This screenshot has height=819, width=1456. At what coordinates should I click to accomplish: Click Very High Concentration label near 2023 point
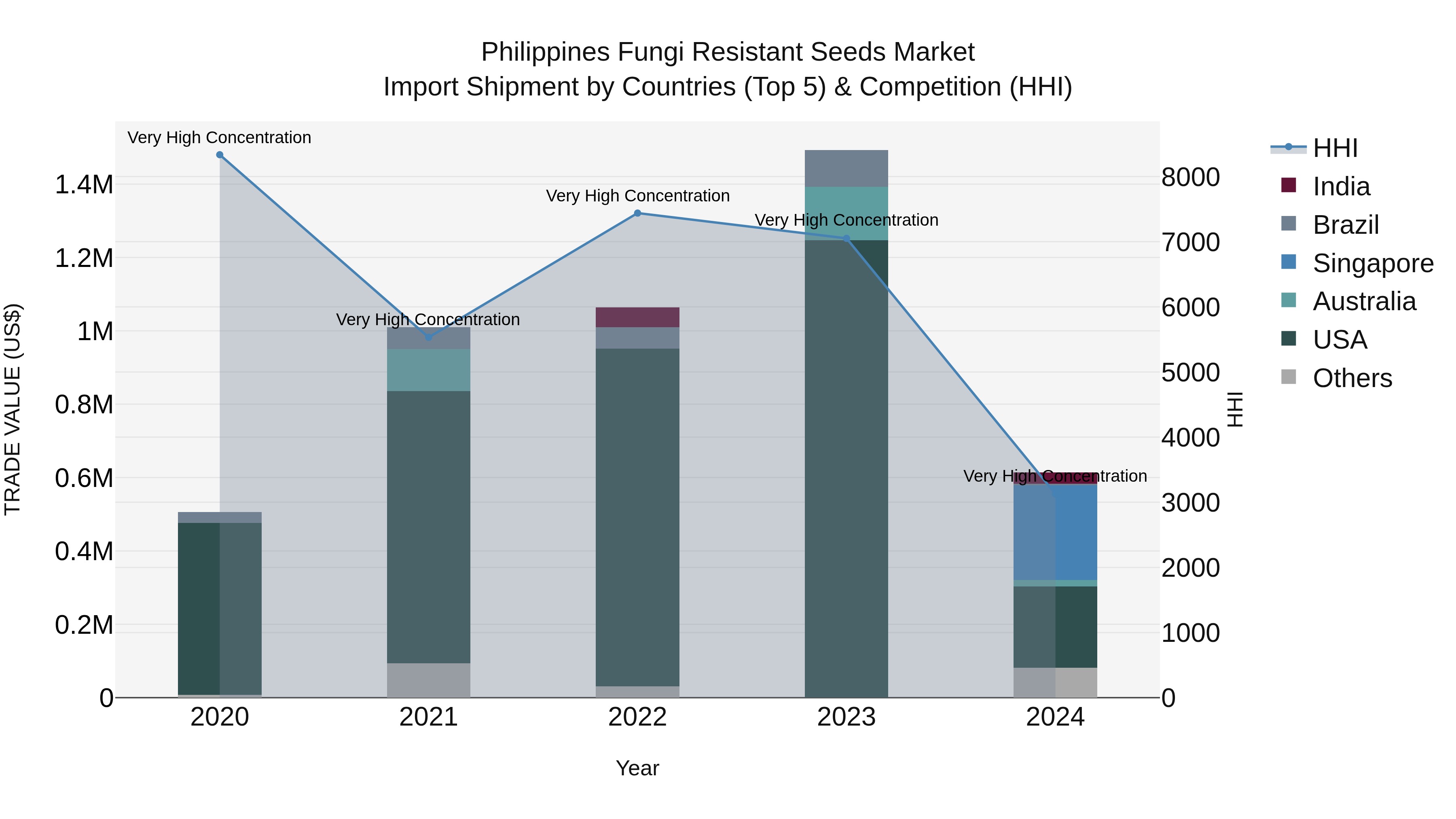tap(847, 220)
